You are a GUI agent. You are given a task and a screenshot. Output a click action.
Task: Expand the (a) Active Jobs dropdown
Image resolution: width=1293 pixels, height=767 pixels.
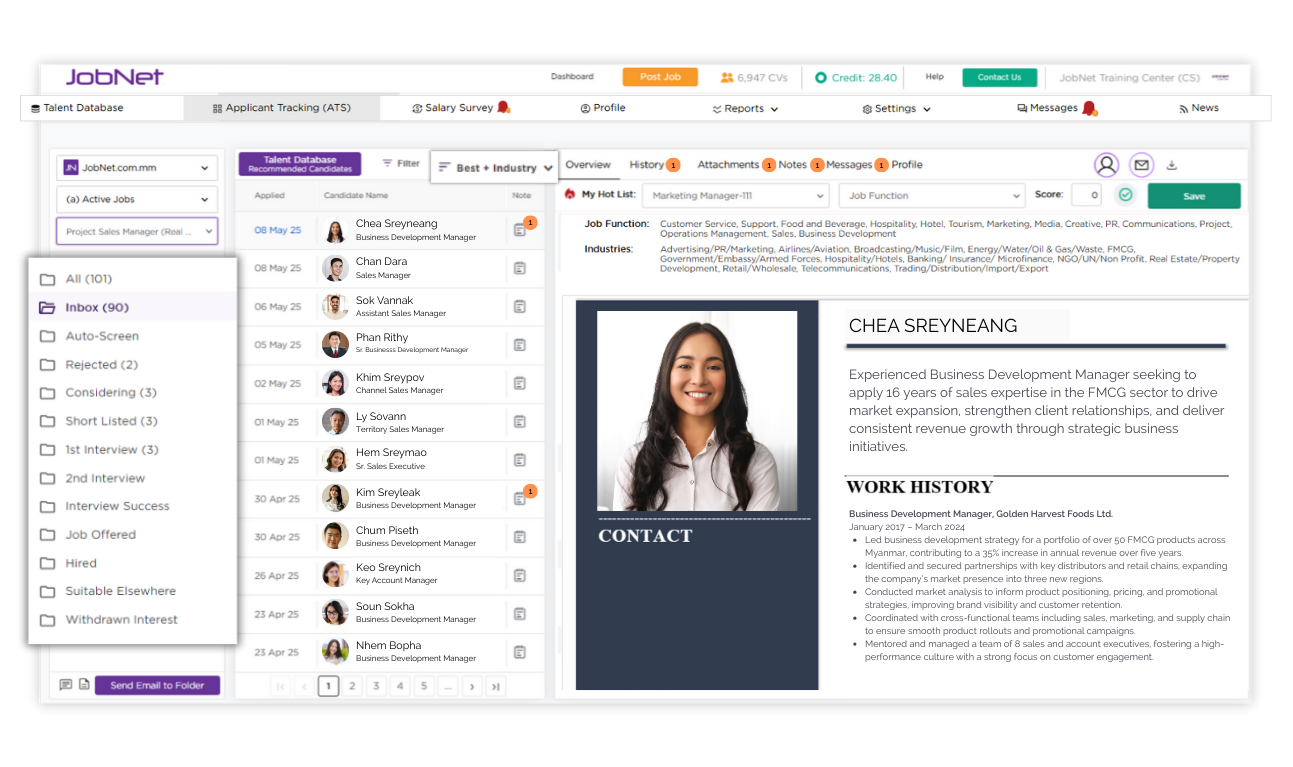click(137, 199)
